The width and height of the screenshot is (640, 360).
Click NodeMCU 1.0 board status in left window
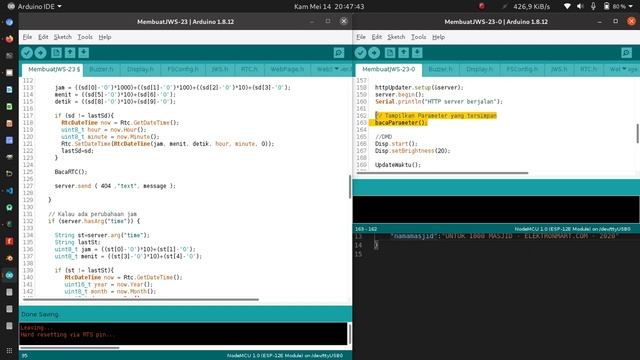coord(284,356)
